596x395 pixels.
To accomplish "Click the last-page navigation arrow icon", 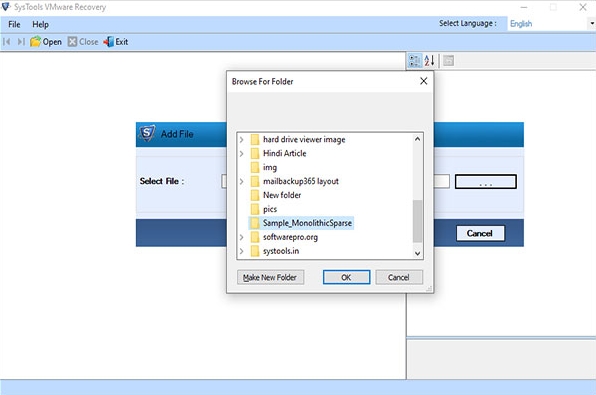I will point(21,42).
